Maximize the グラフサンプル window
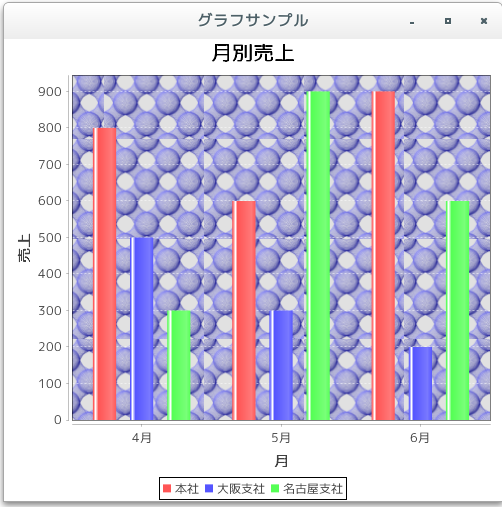 [448, 21]
